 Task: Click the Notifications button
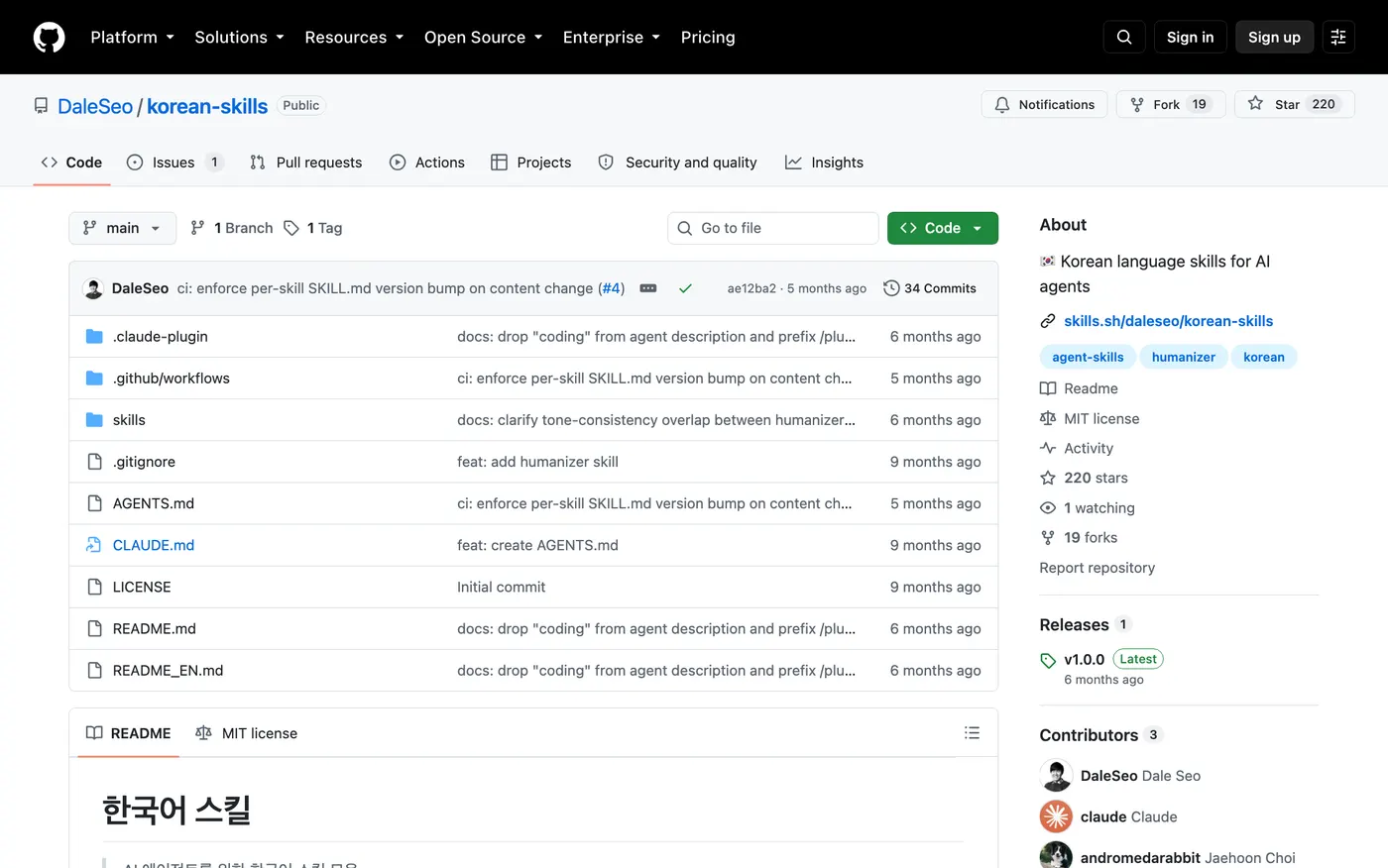click(1044, 104)
